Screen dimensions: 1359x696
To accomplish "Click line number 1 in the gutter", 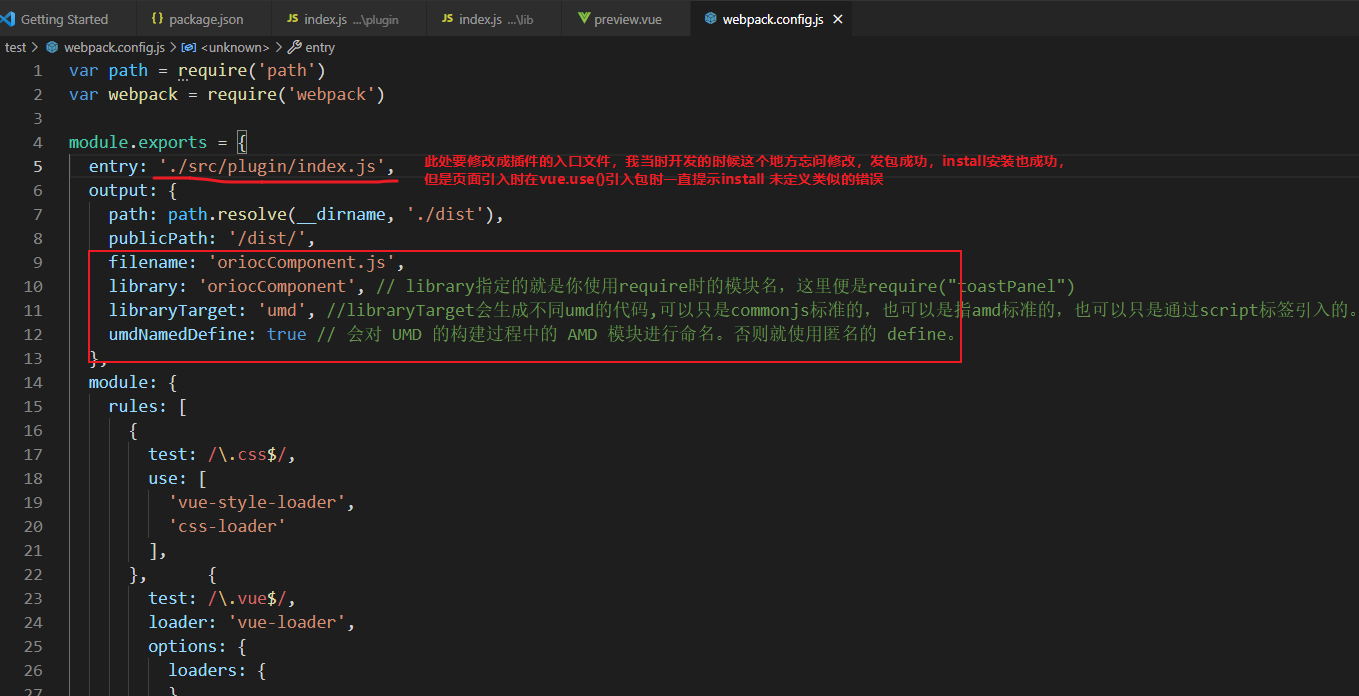I will pos(37,71).
